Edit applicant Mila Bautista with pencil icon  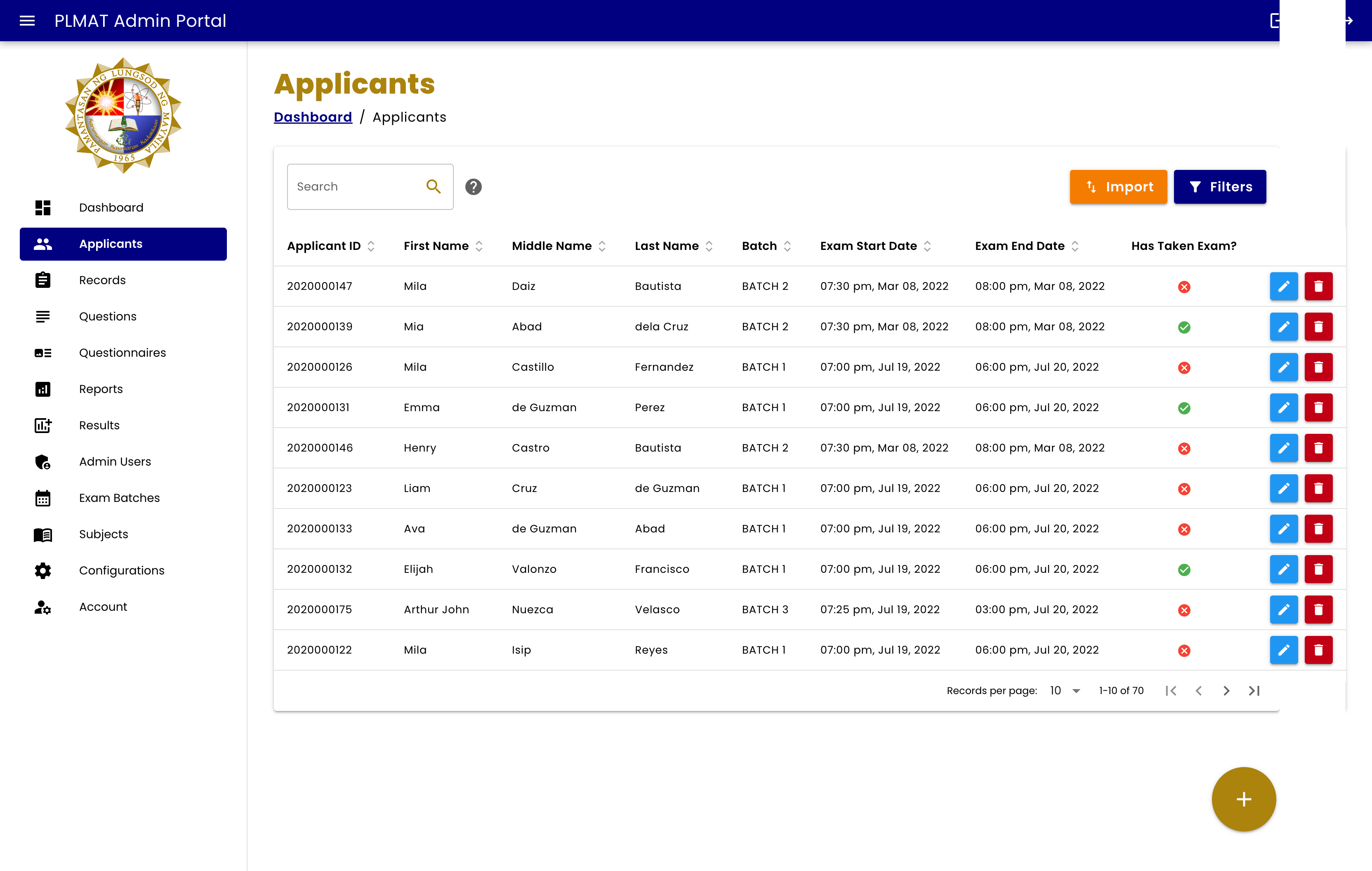pyautogui.click(x=1283, y=286)
